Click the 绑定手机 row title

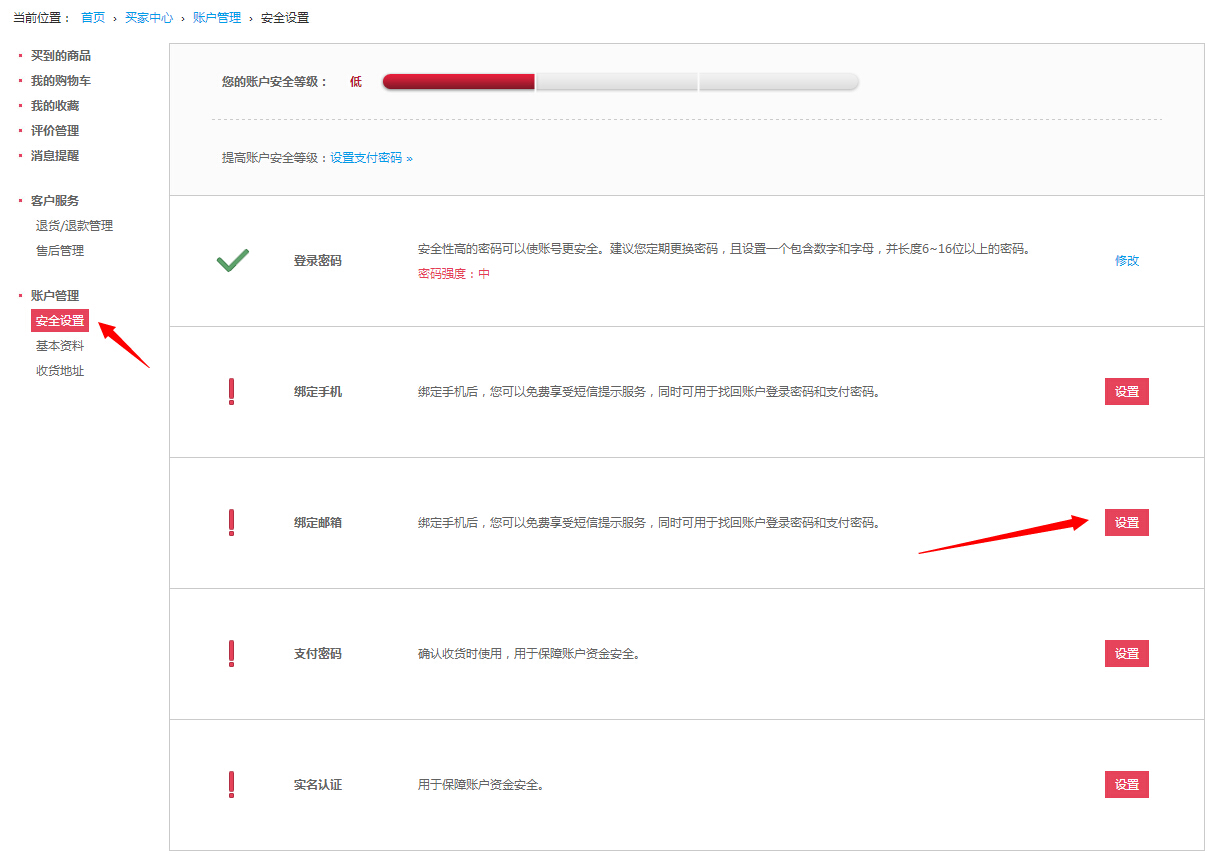click(318, 392)
